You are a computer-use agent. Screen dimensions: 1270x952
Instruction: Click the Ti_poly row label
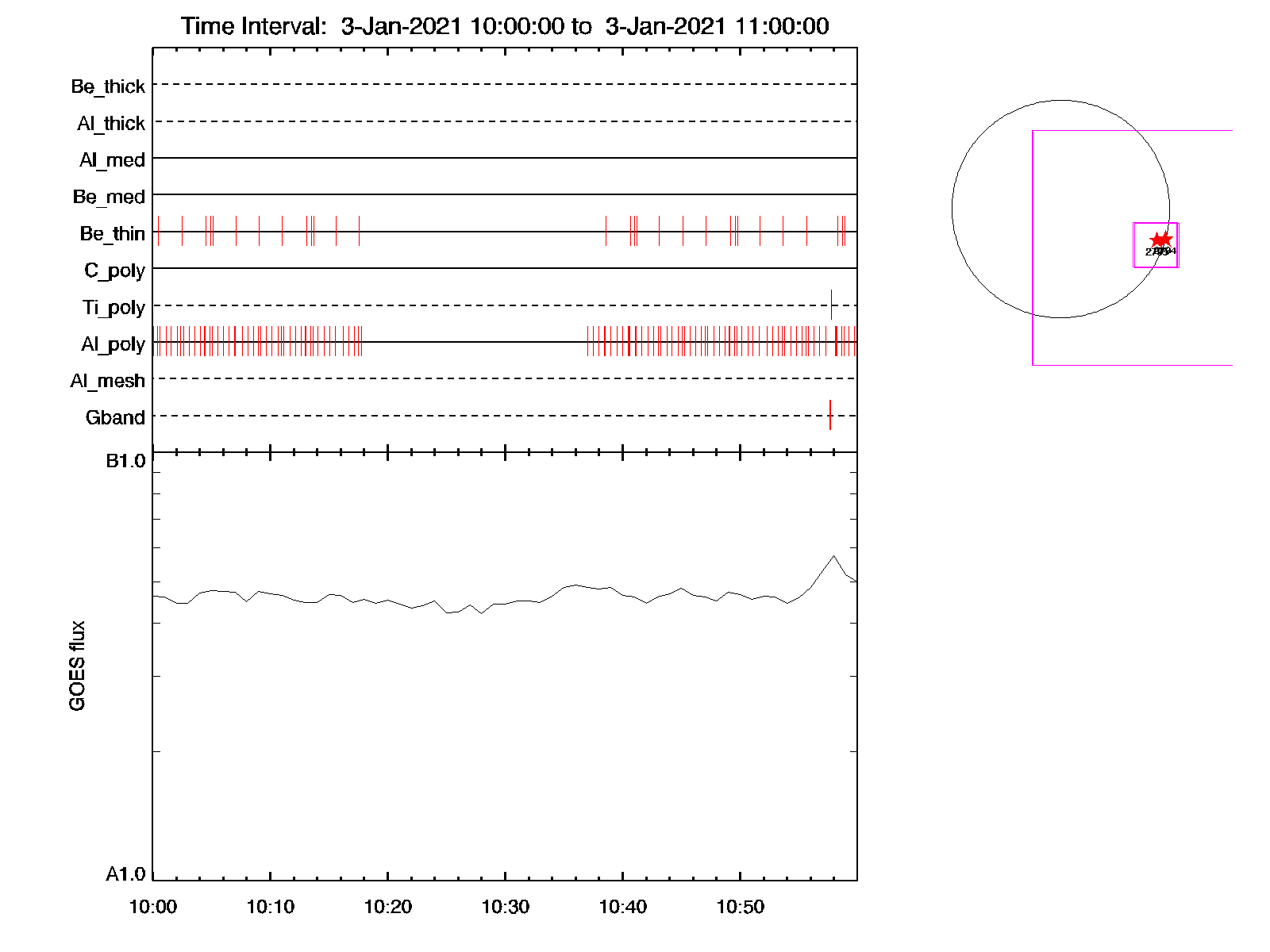[x=114, y=308]
